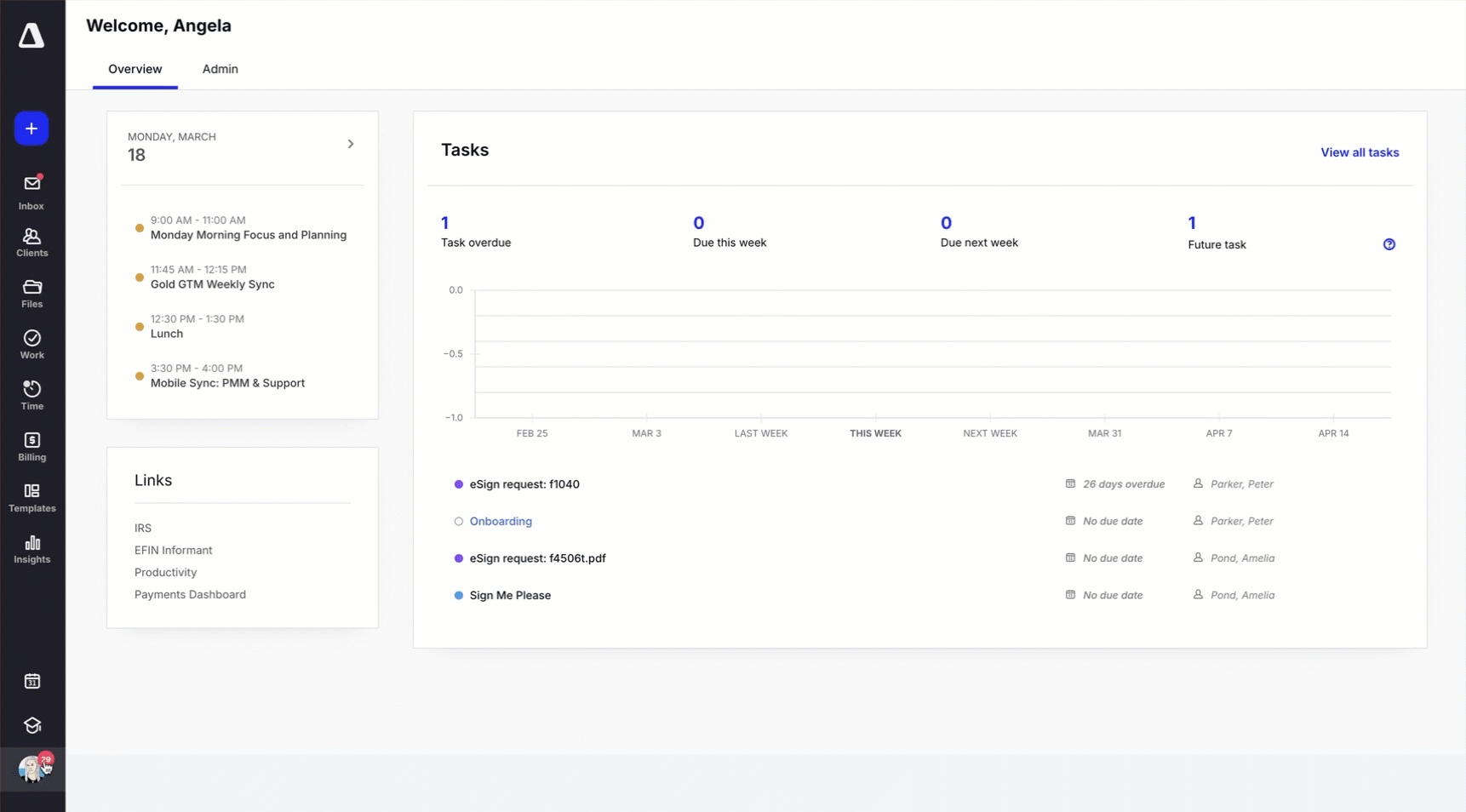Open the calendar icon in the sidebar
1466x812 pixels.
tap(31, 681)
